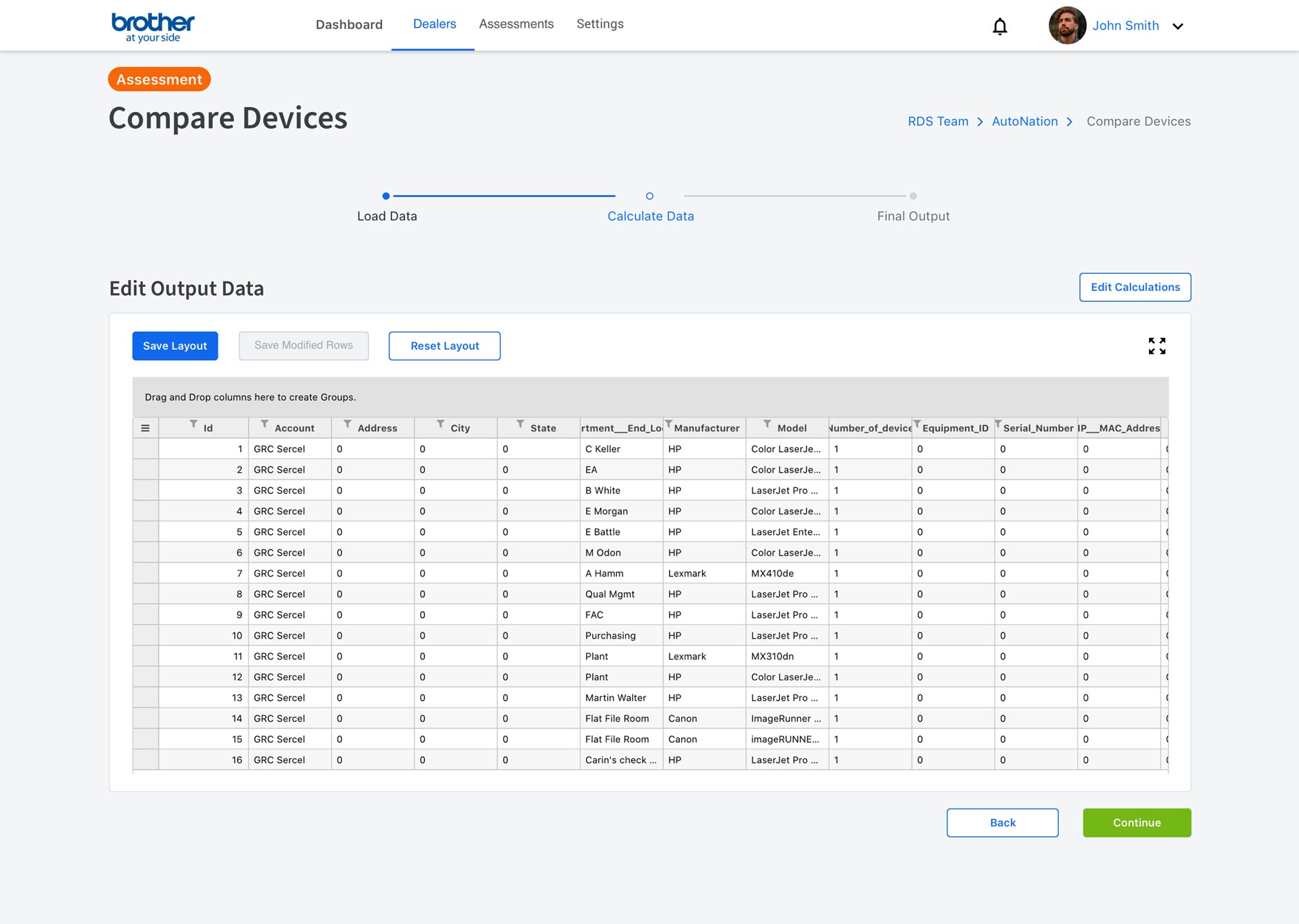Open the grid hamburger menu

(145, 428)
